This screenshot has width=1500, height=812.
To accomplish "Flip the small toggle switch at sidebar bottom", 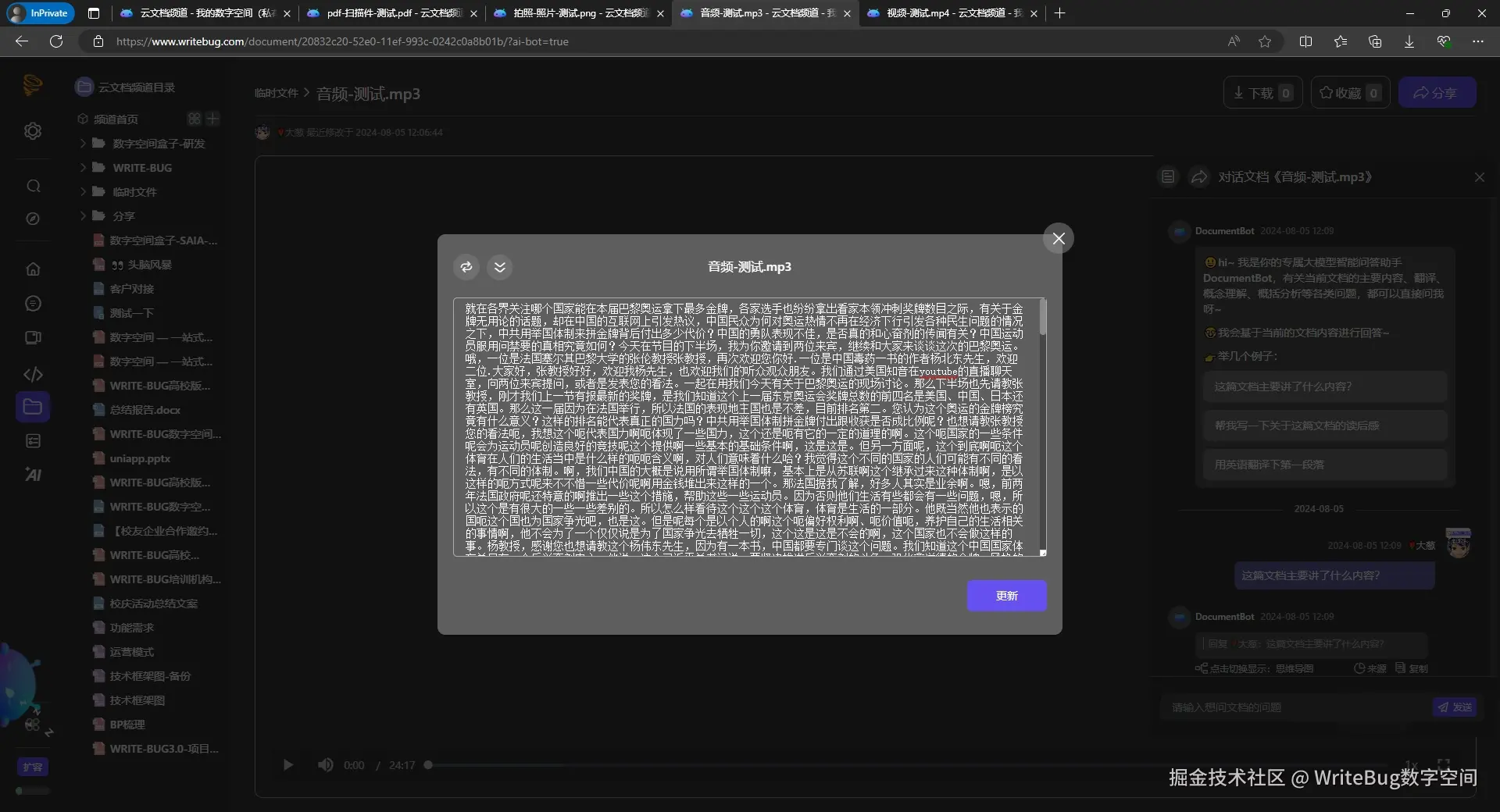I will point(33,791).
